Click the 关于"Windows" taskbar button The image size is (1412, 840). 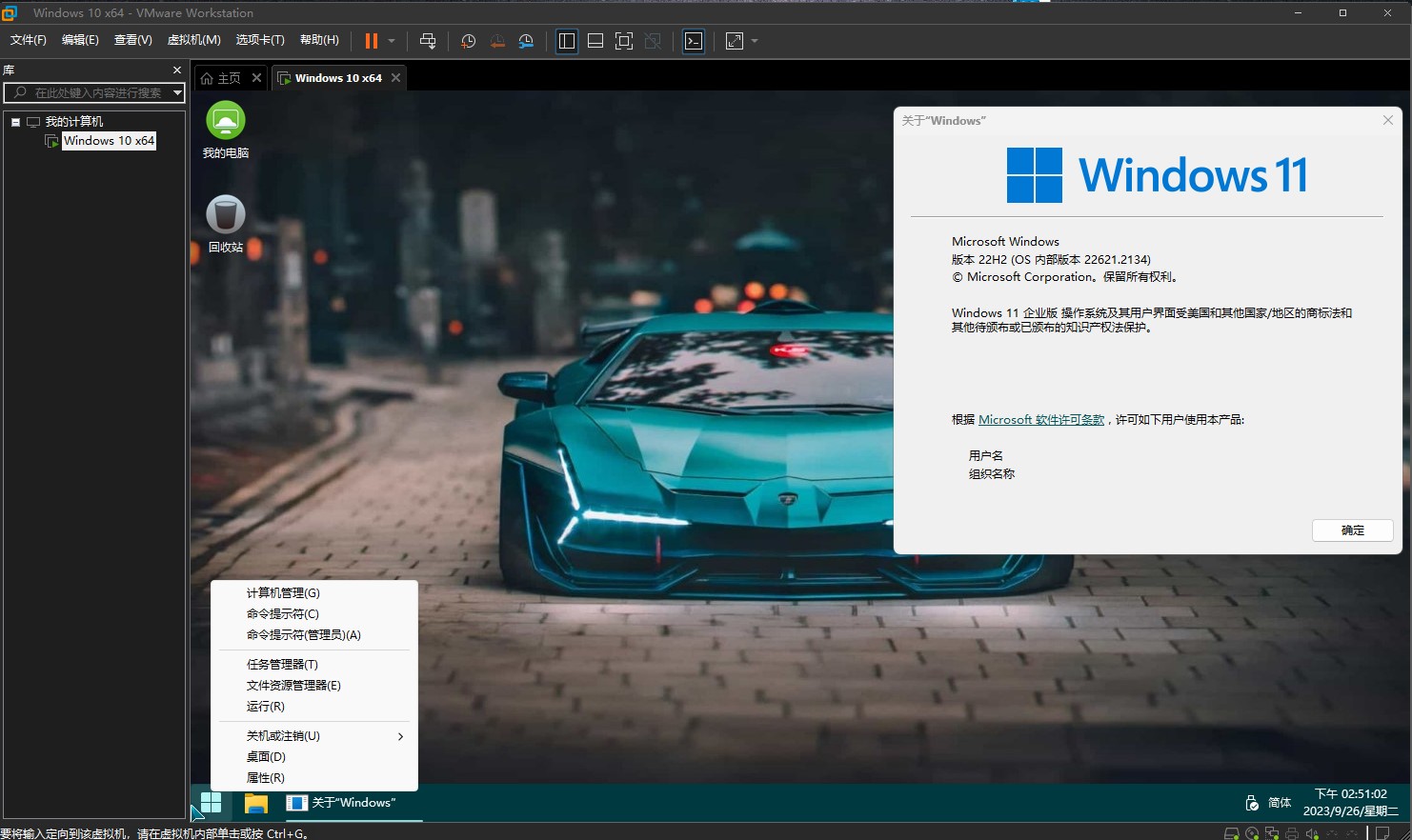pyautogui.click(x=353, y=803)
